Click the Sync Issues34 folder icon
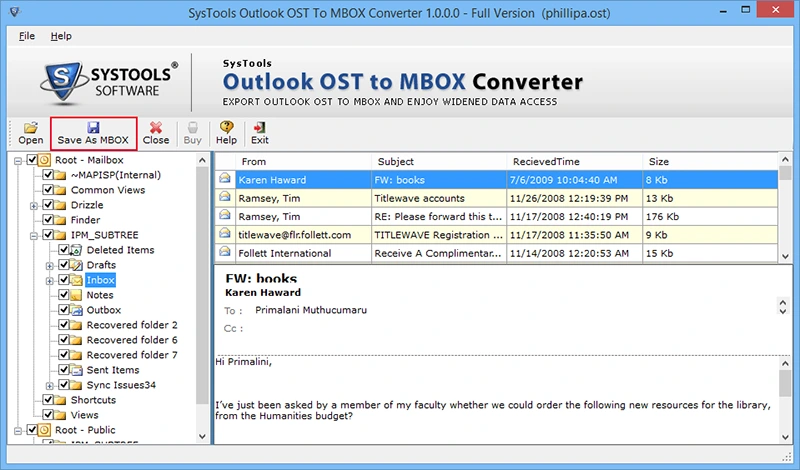This screenshot has height=470, width=800. pyautogui.click(x=76, y=385)
